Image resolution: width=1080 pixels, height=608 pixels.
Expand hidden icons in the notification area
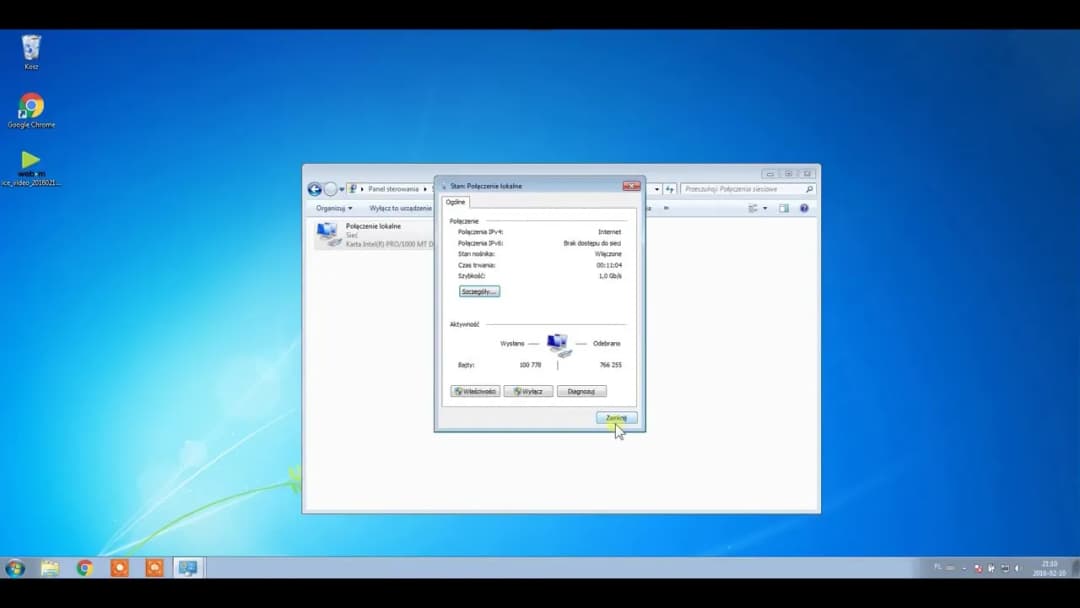pos(962,567)
